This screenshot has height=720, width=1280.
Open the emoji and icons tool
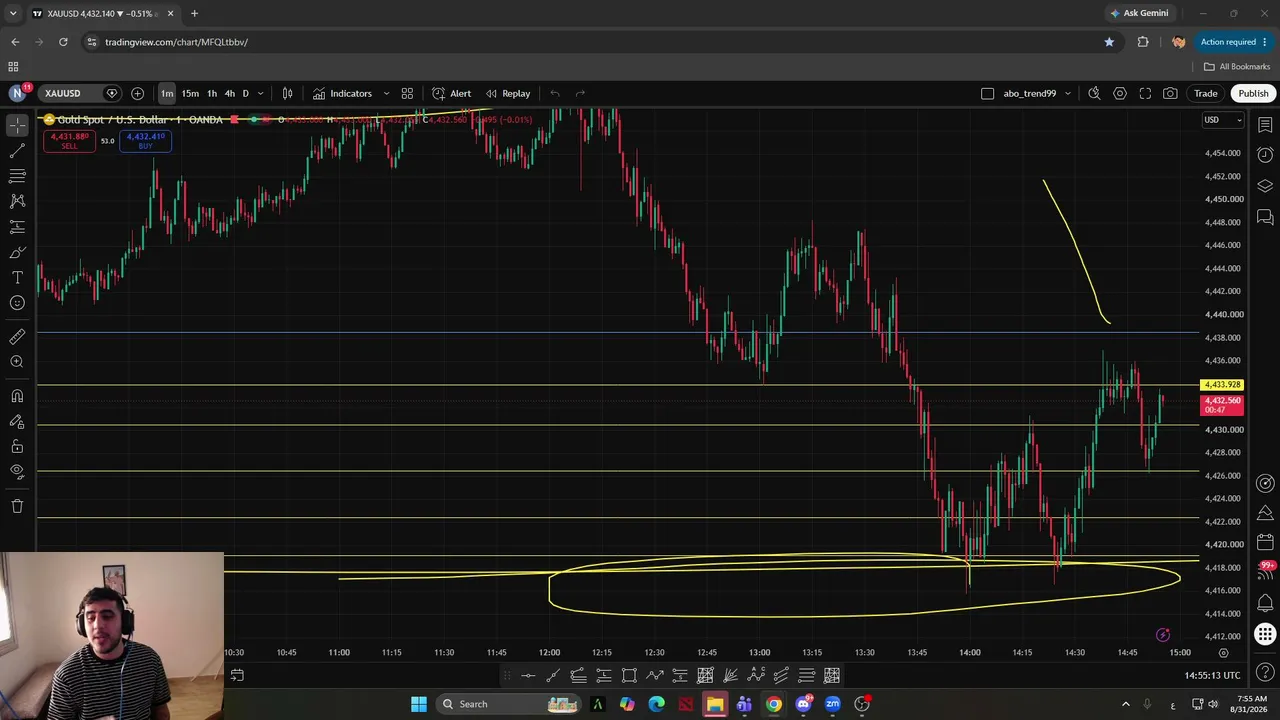17,303
